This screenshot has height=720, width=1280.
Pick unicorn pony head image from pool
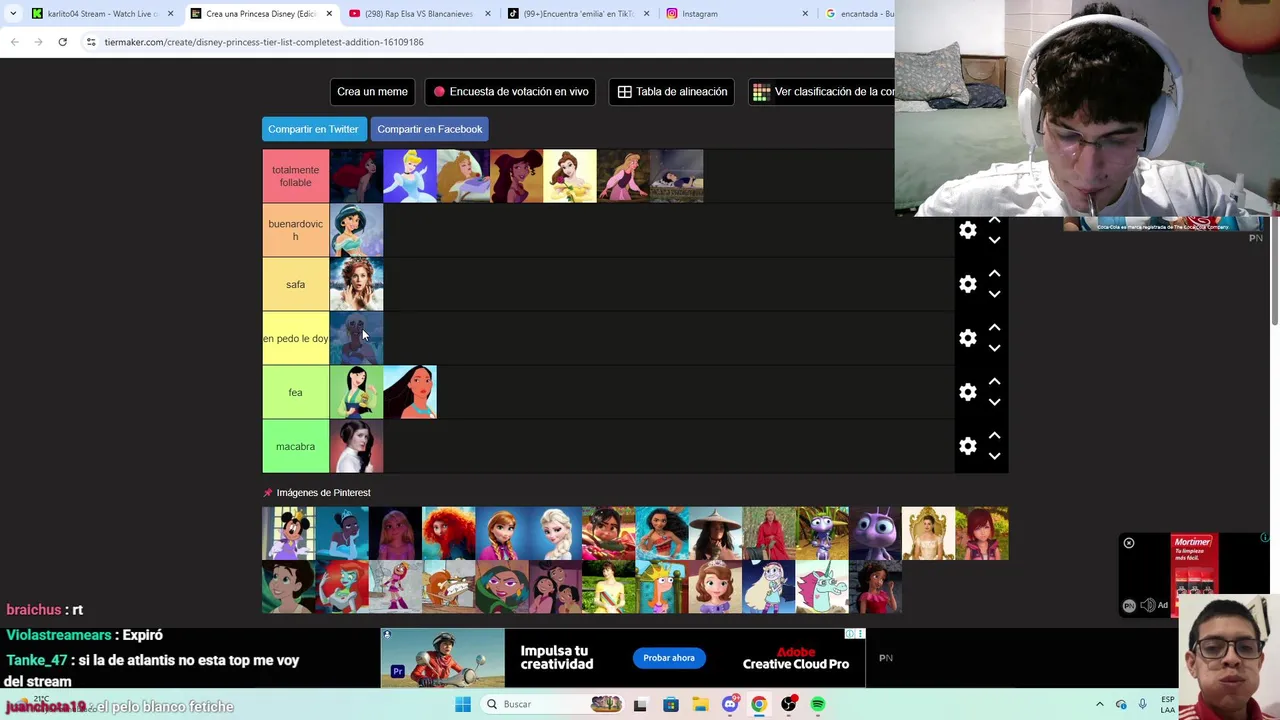click(x=822, y=587)
